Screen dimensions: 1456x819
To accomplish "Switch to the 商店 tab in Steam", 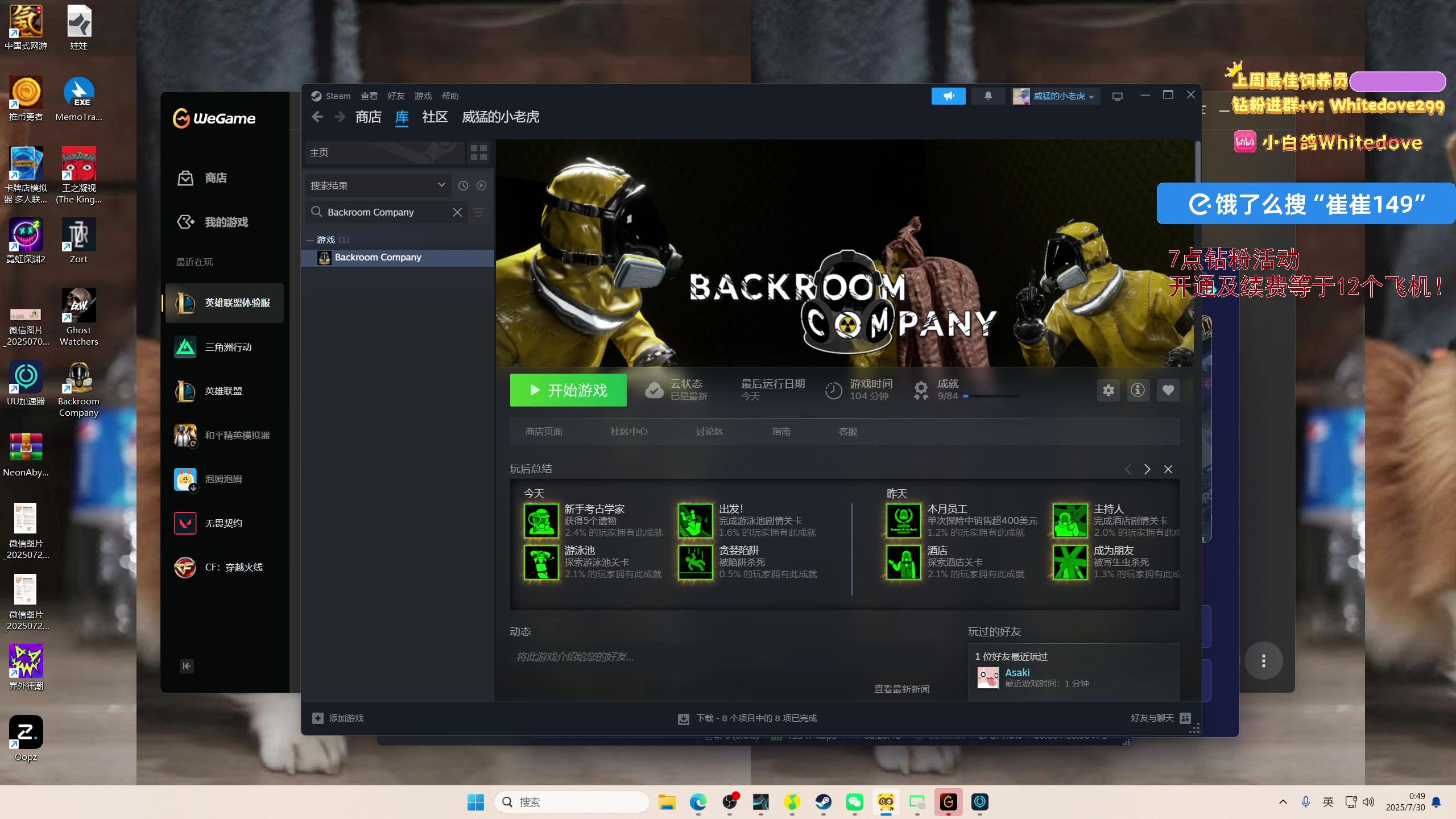I will click(369, 117).
